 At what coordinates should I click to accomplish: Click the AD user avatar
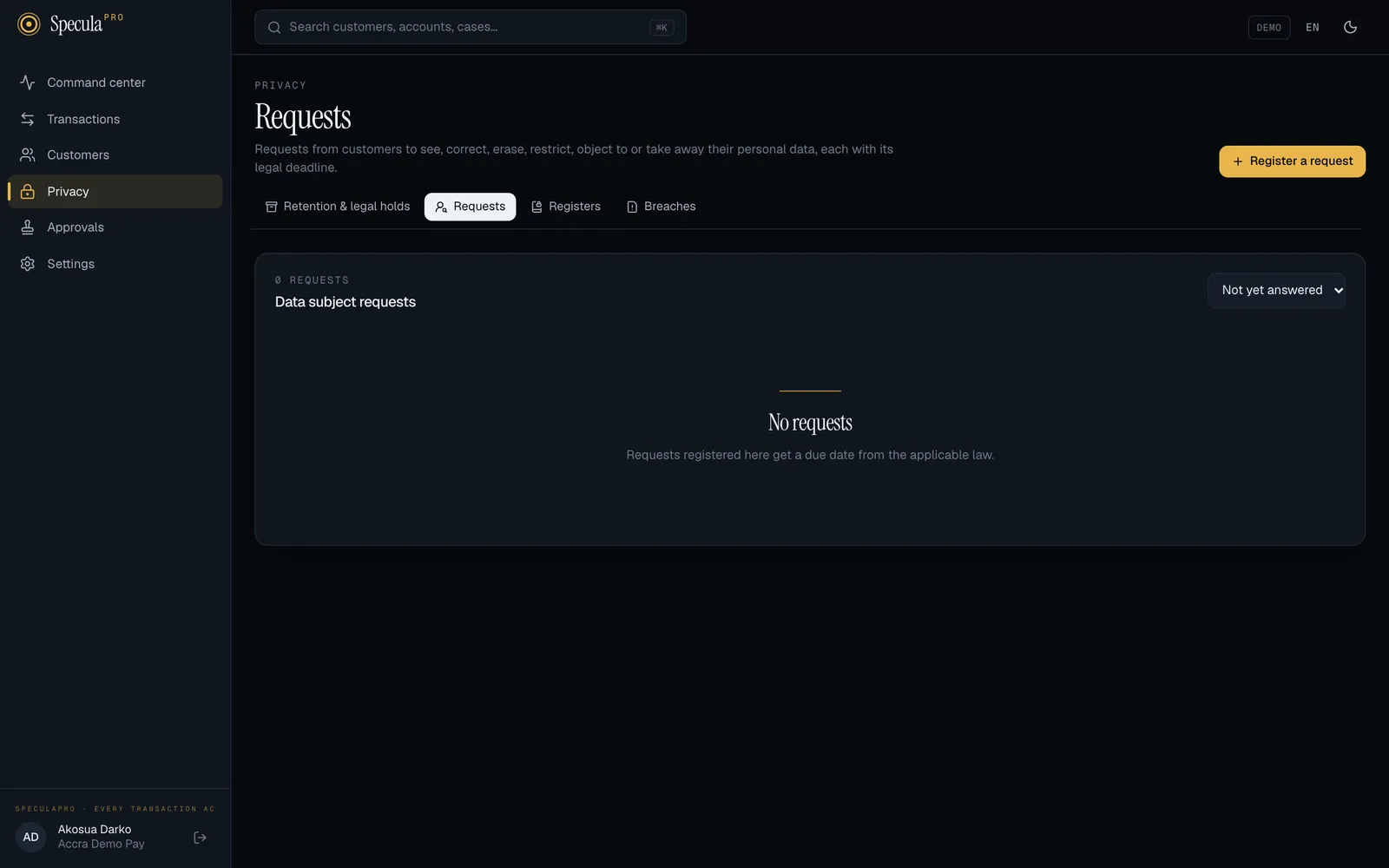(x=31, y=838)
